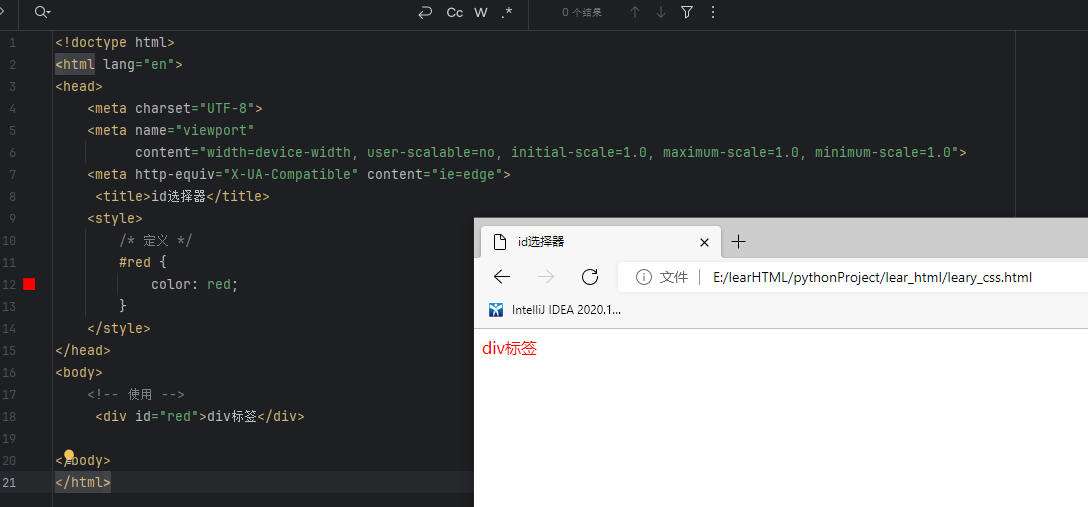1088x507 pixels.
Task: Click the site info icon beside '文件'
Action: [x=644, y=277]
